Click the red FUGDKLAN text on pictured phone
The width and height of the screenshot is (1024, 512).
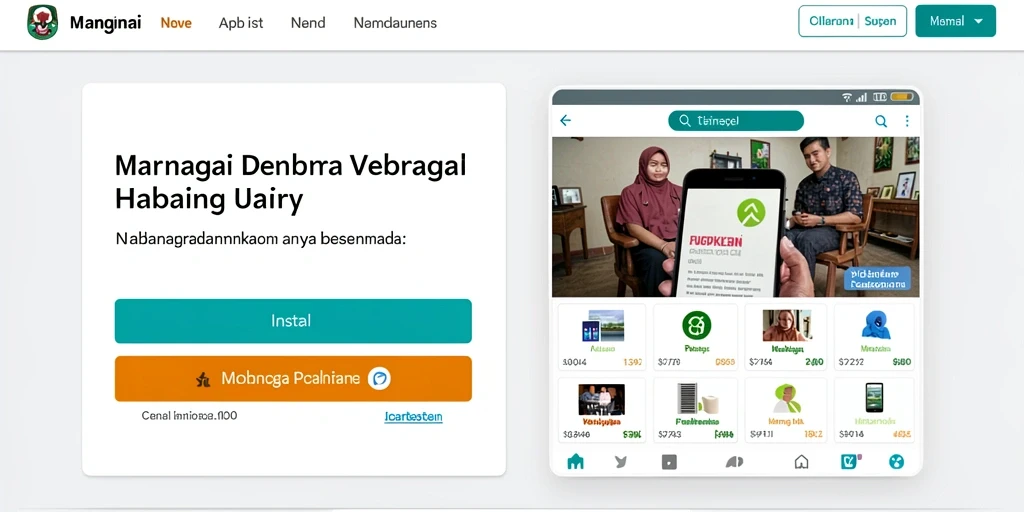click(716, 242)
